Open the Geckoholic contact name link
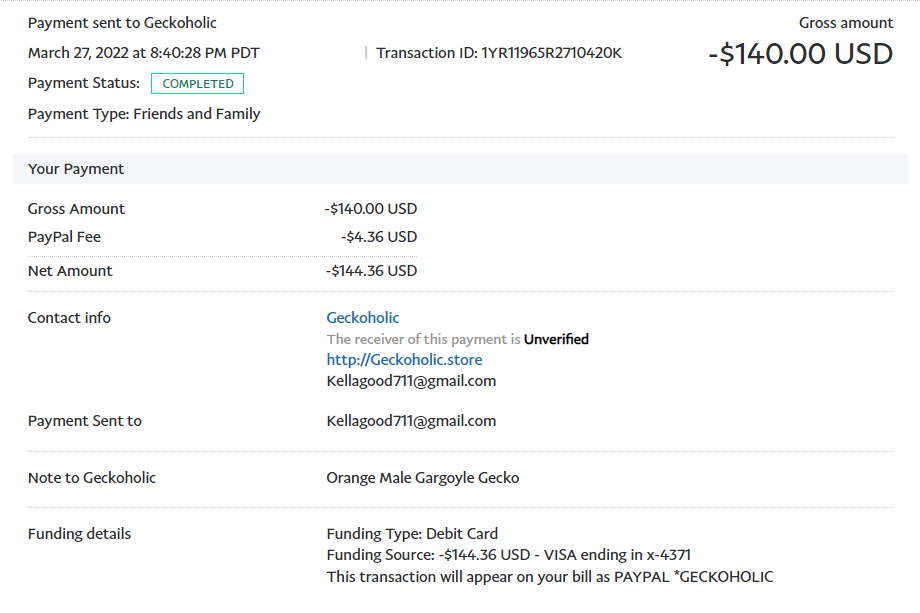The image size is (920, 613). 363,318
